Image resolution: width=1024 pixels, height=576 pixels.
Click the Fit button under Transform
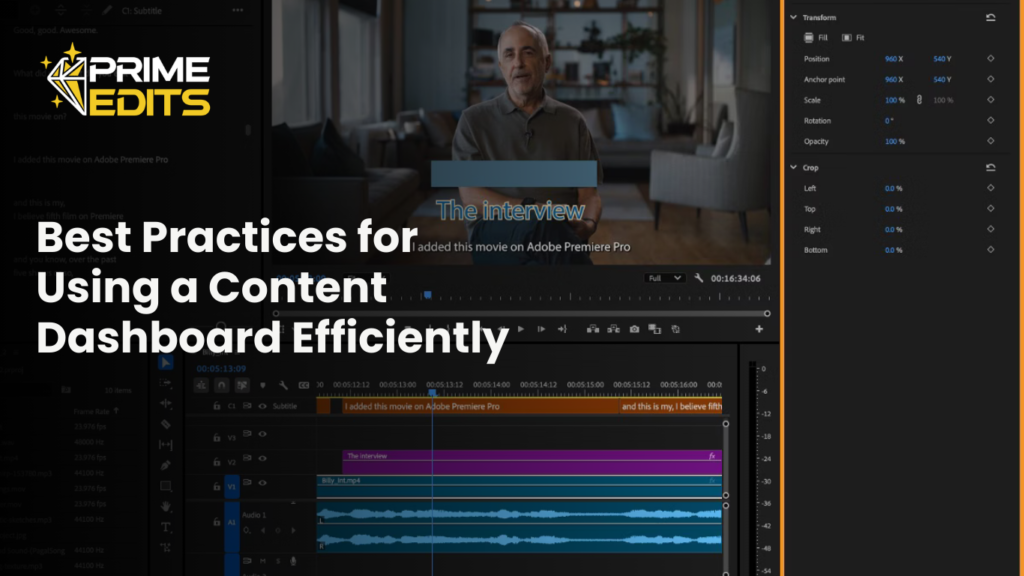click(853, 38)
